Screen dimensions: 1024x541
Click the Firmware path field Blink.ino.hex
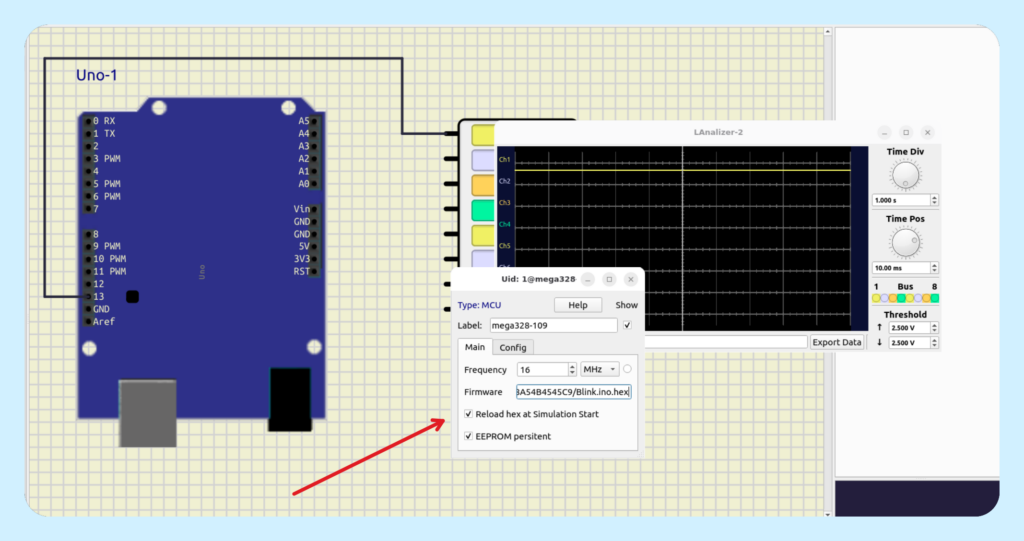click(x=573, y=392)
